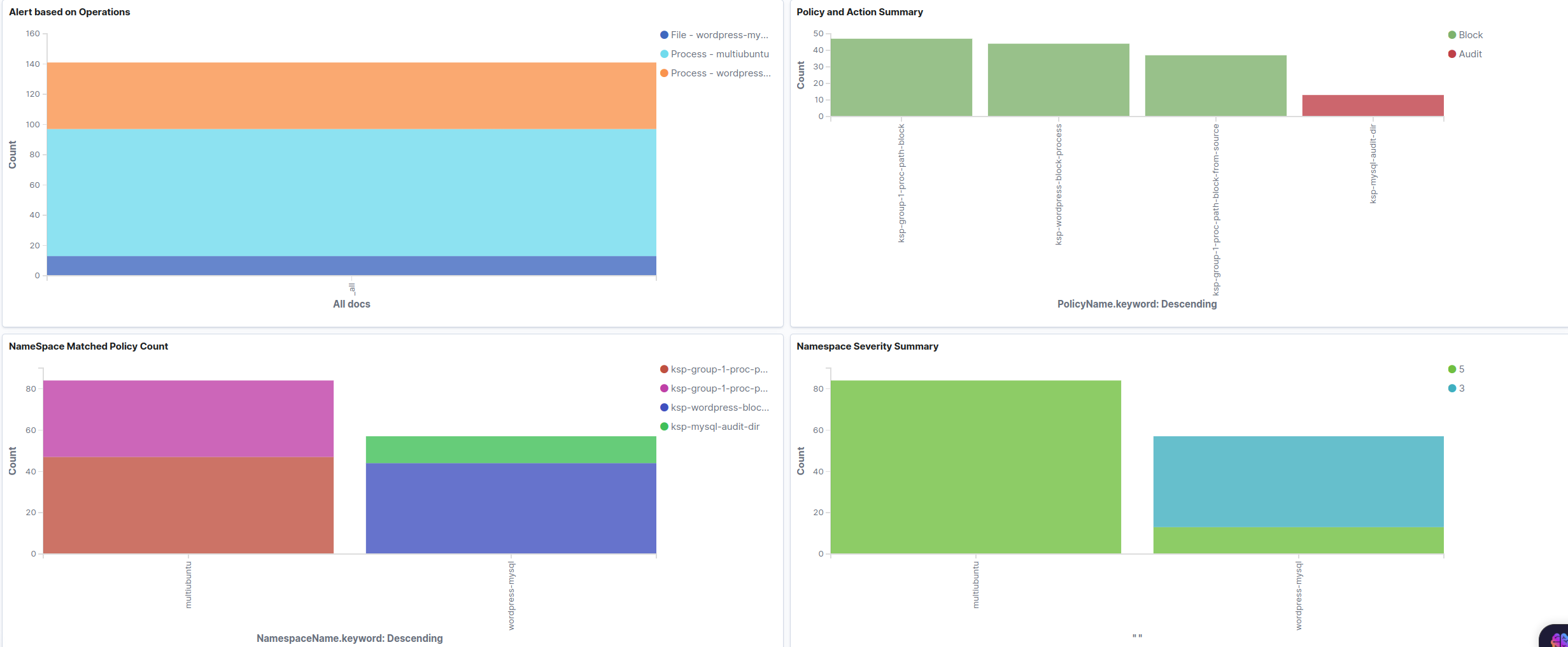Viewport: 1568px width, 647px height.
Task: Click the brick-red segment of multiubuntu policy bar
Action: (x=188, y=506)
